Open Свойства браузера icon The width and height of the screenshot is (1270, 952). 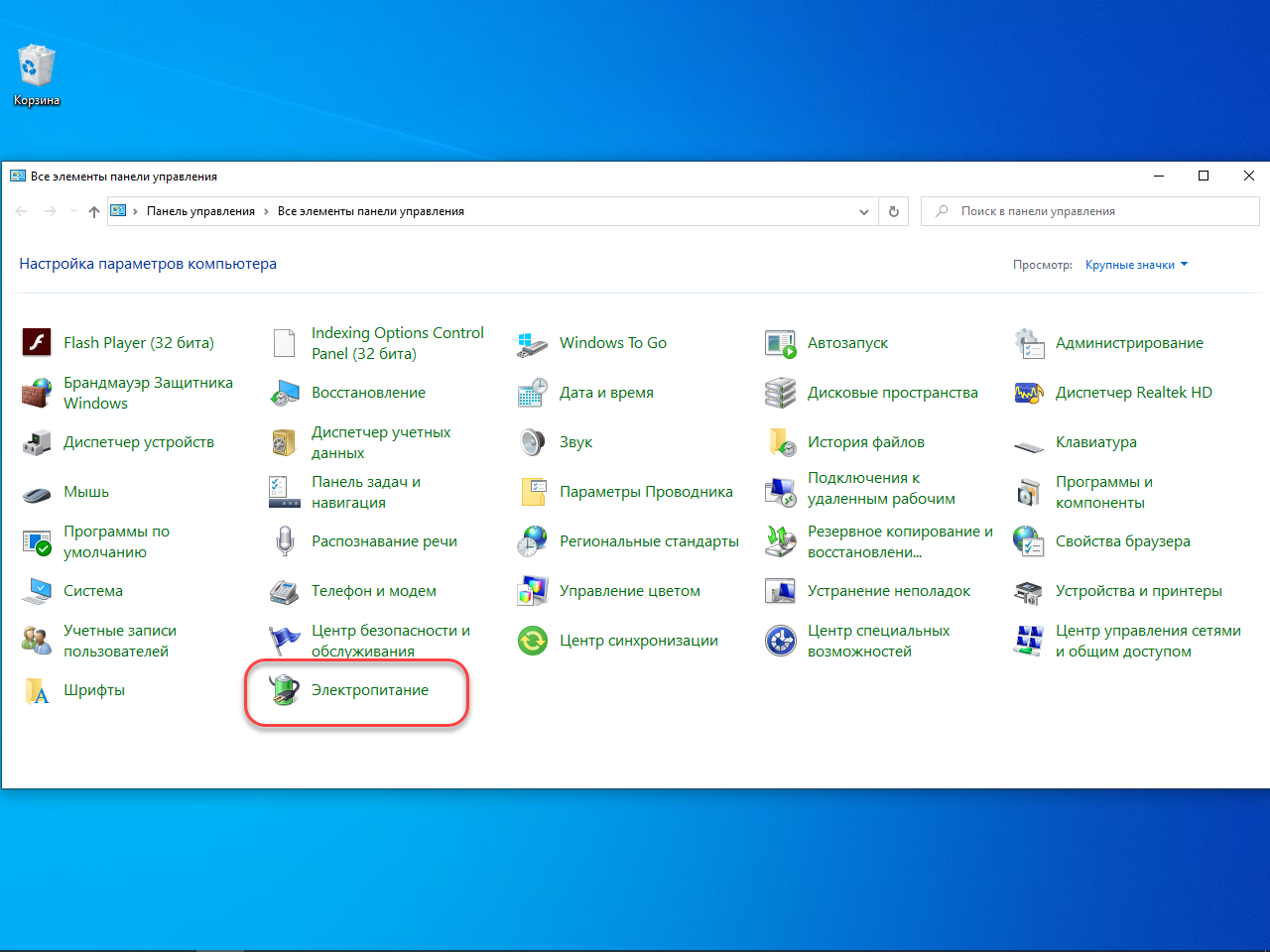click(x=1029, y=541)
